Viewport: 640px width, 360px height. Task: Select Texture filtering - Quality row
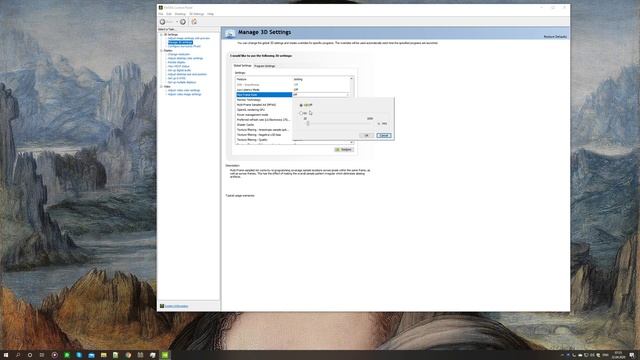click(x=264, y=140)
